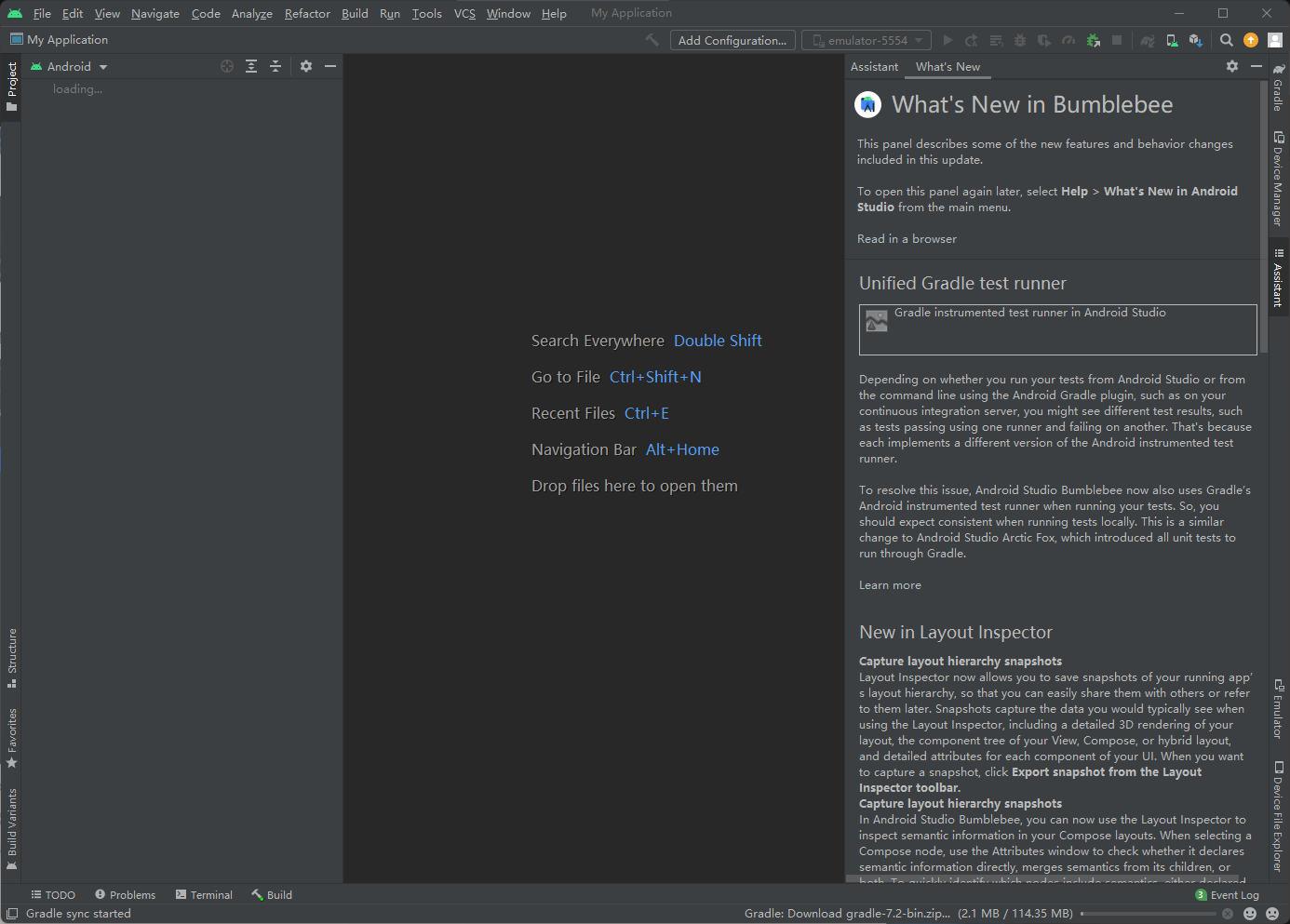Click the Run app play icon
The image size is (1290, 924).
(x=947, y=40)
